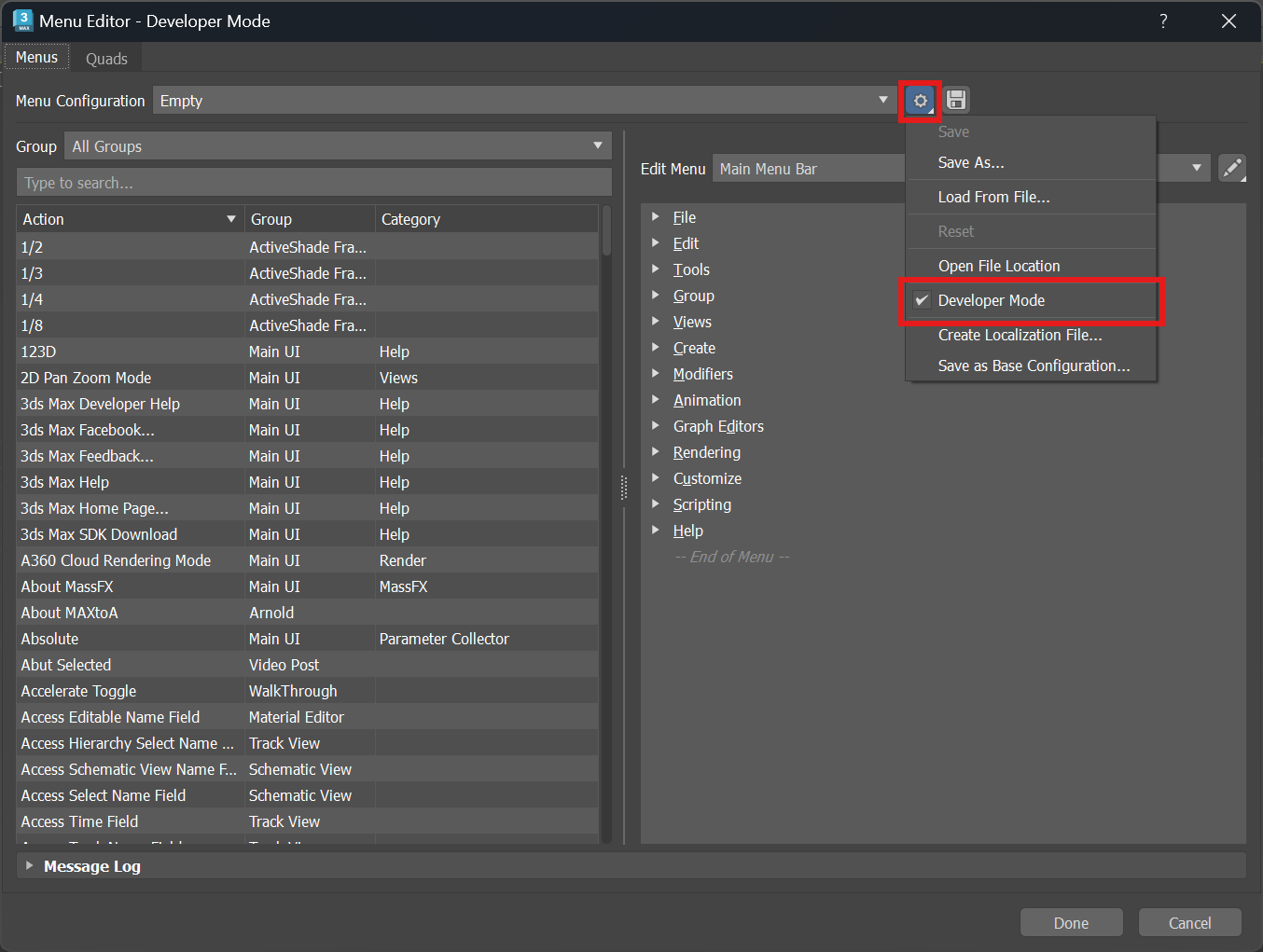Expand the Modifiers menu tree item
The image size is (1263, 952).
pos(656,373)
